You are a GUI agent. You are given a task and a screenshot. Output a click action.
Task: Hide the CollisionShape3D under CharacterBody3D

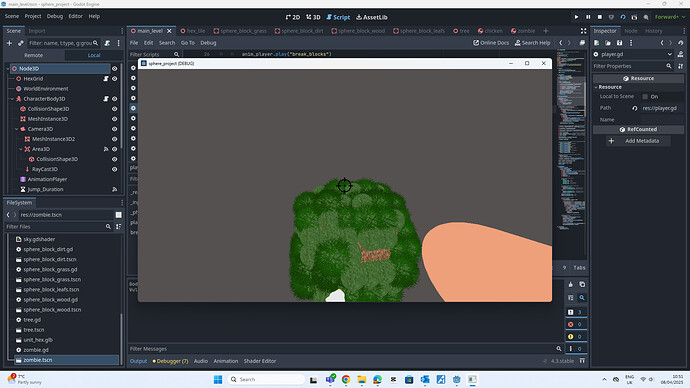[114, 109]
